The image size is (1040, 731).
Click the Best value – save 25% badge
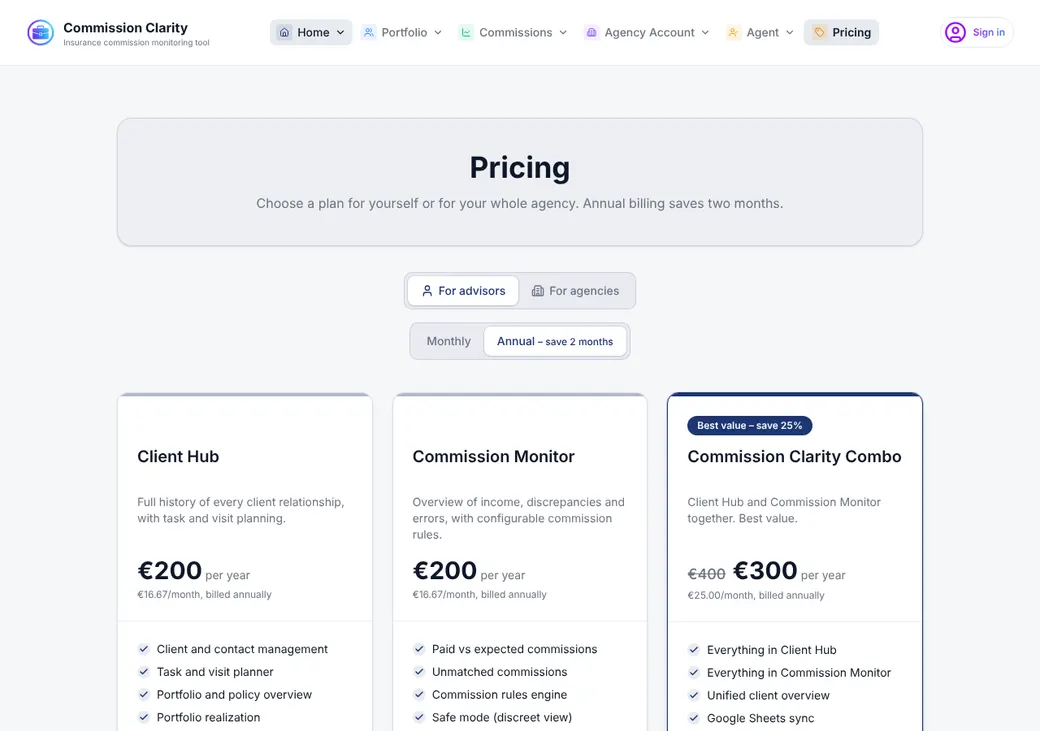[x=749, y=425]
